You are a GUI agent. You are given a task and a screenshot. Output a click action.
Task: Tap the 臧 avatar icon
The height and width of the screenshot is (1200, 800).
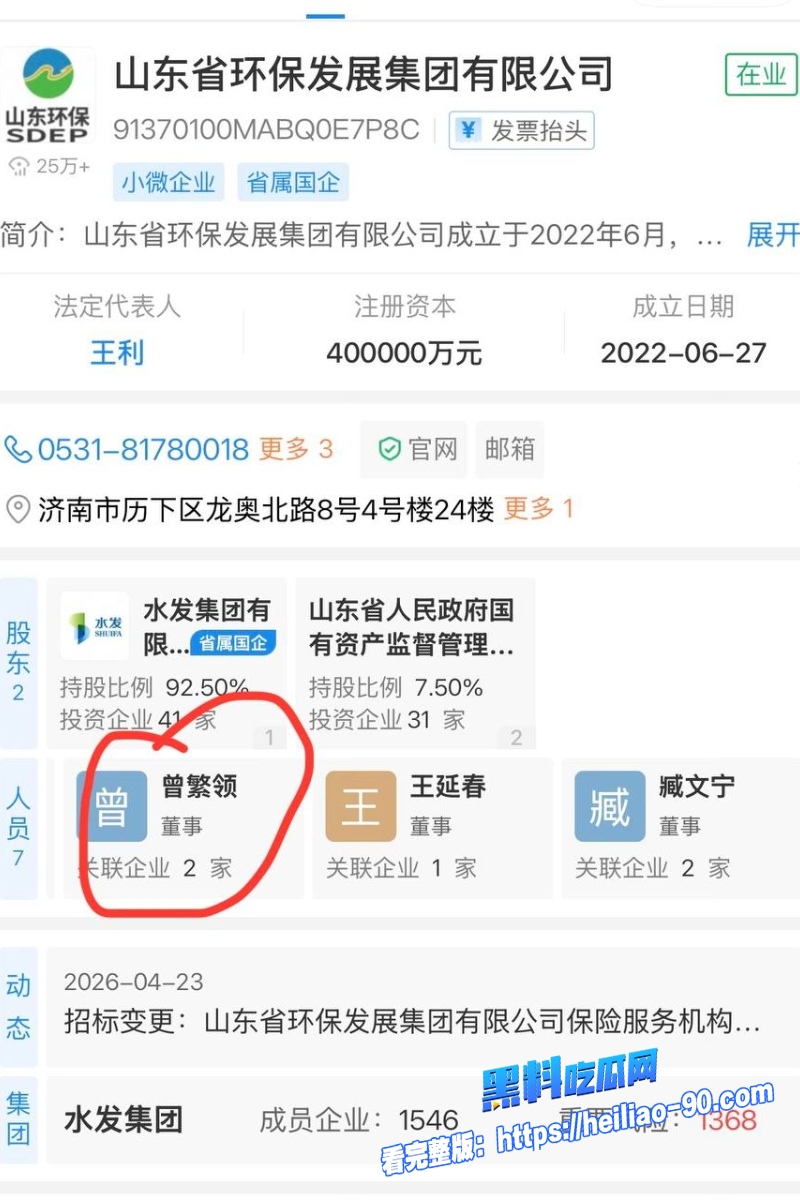(610, 806)
